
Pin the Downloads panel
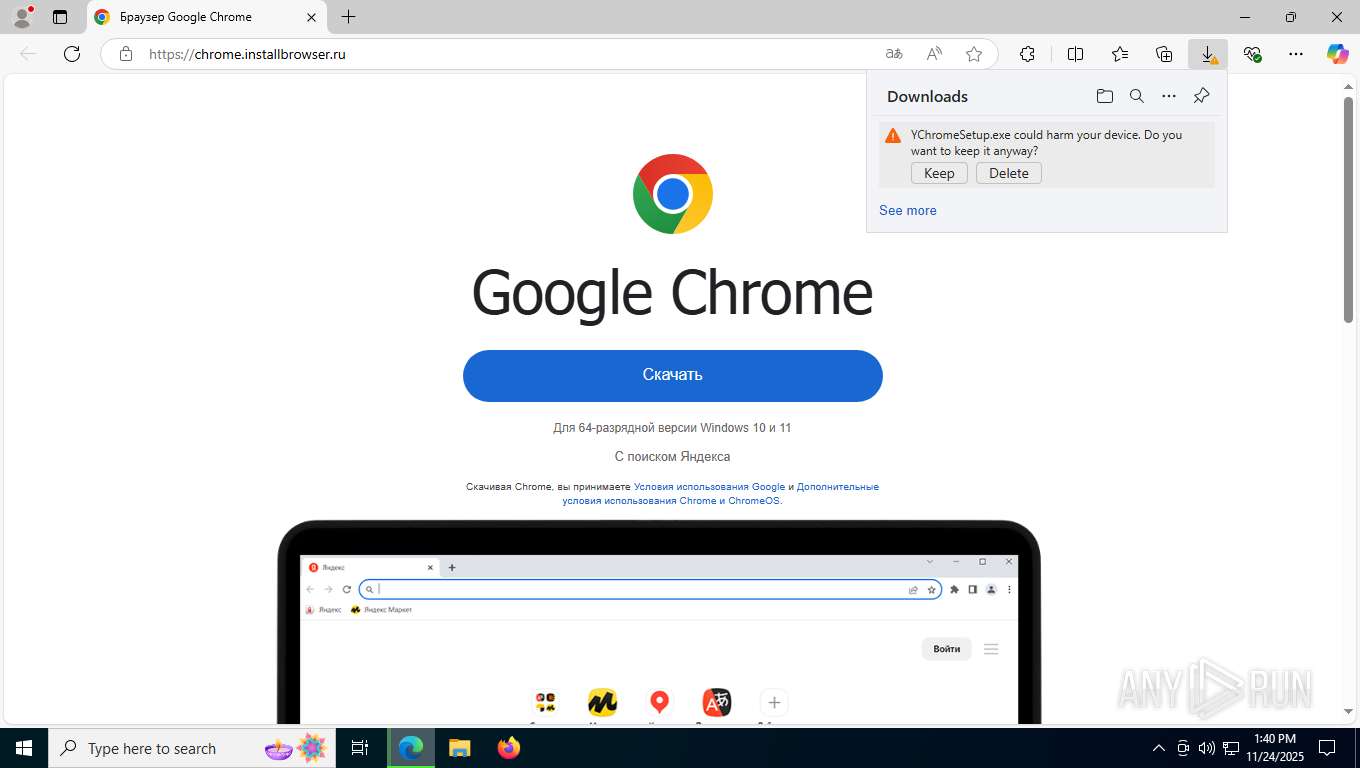(x=1201, y=96)
